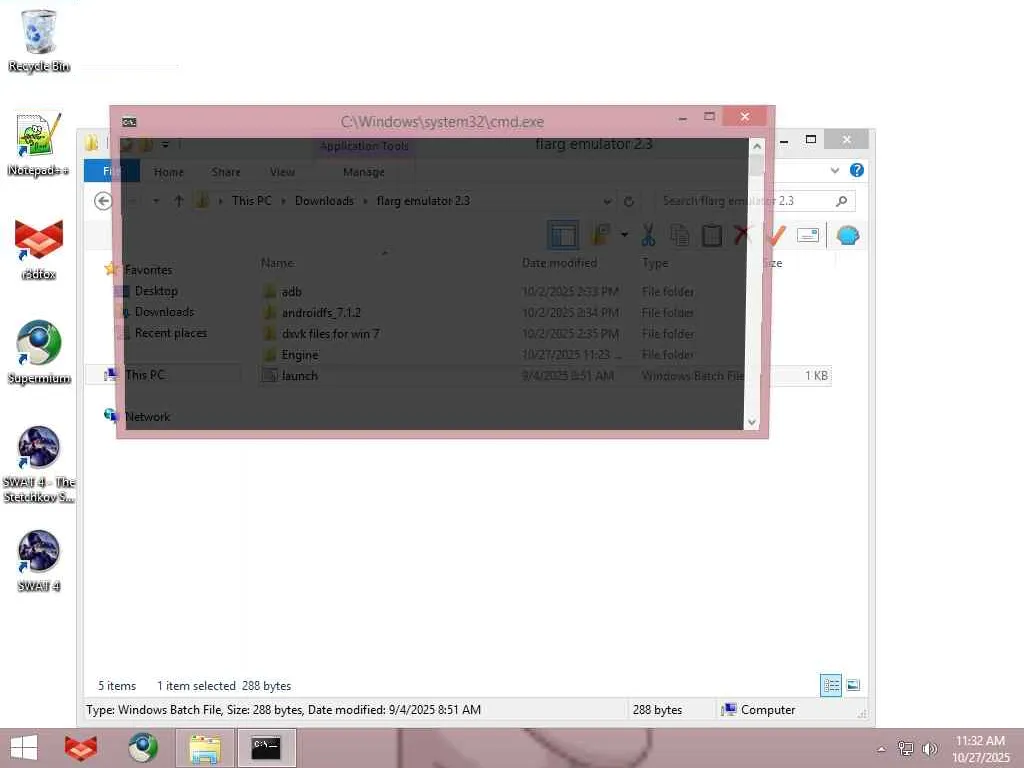Open the cmd.exe window system menu icon

[x=129, y=121]
